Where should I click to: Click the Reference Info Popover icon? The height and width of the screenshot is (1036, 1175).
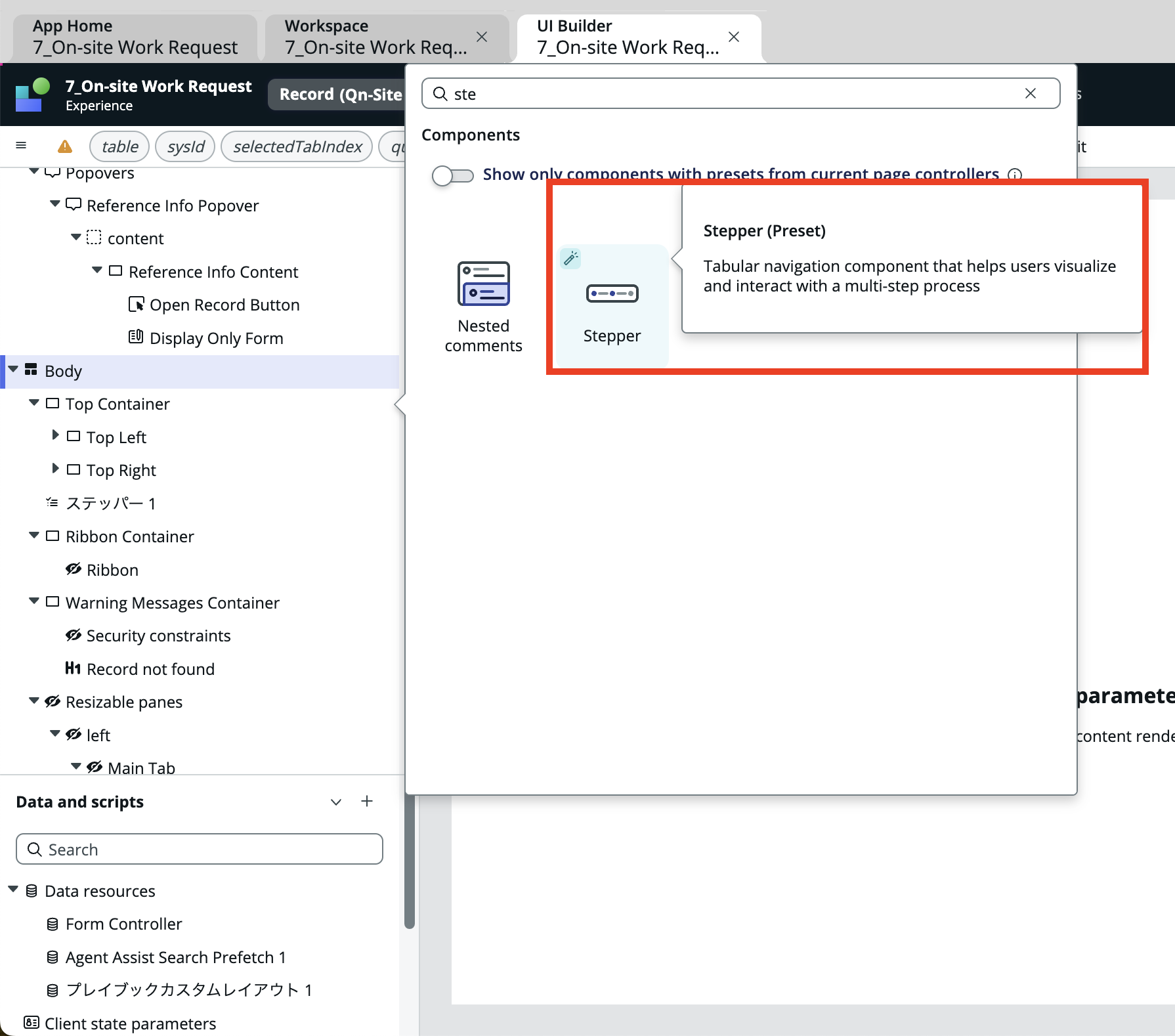tap(74, 204)
